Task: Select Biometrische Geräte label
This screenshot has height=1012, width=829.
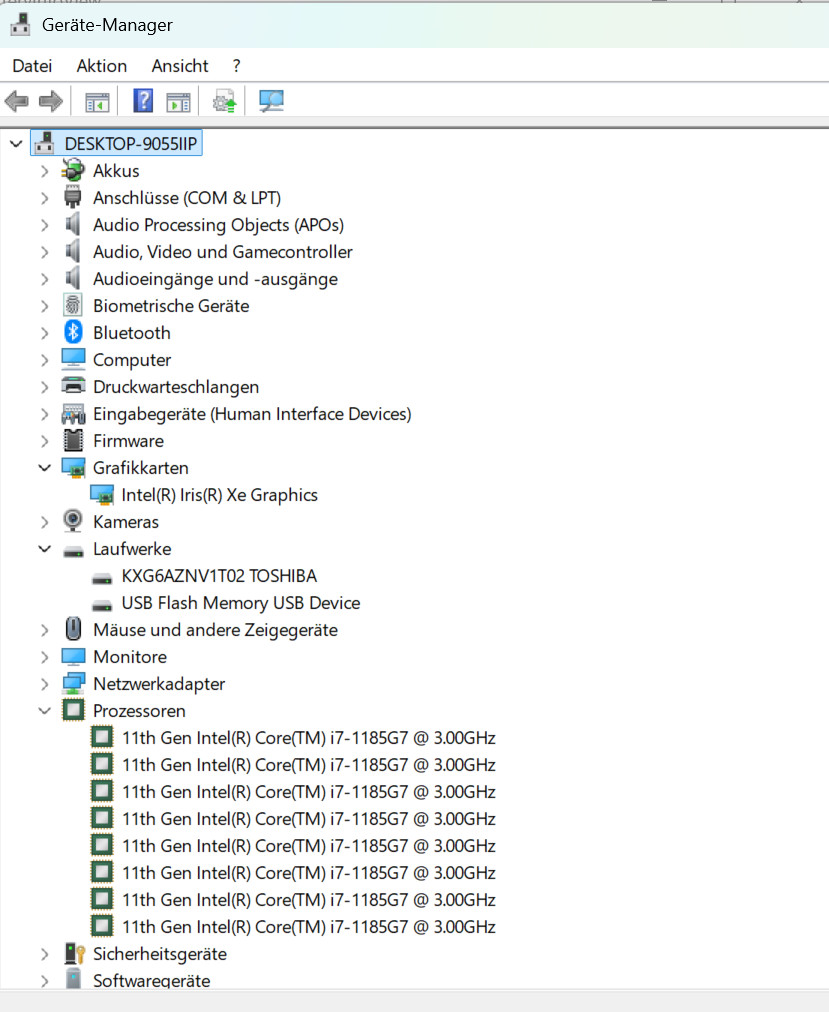Action: (171, 306)
